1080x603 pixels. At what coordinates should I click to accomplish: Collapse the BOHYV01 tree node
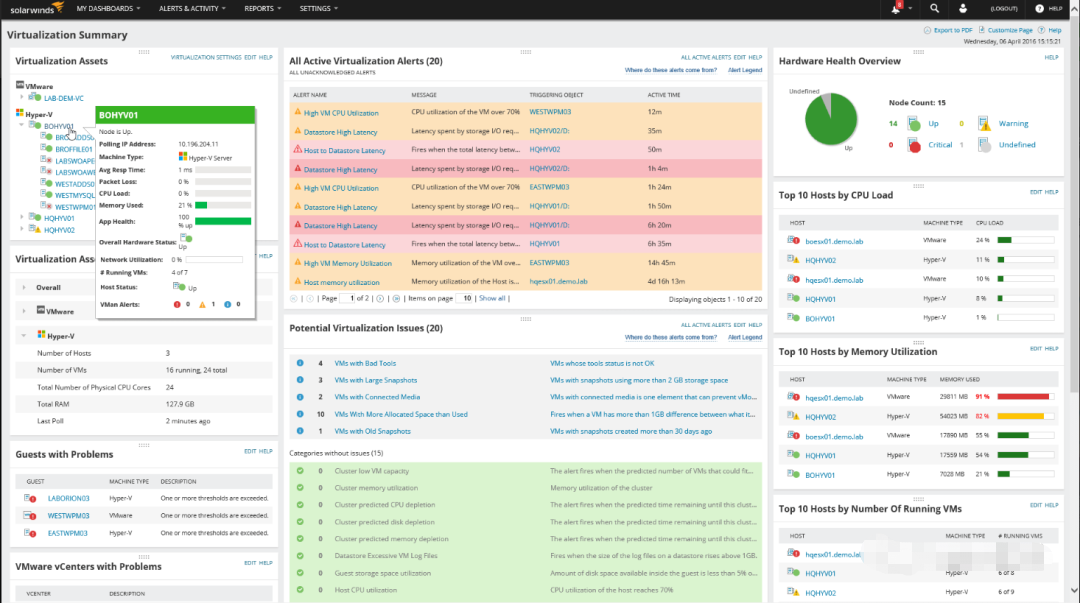tap(22, 126)
